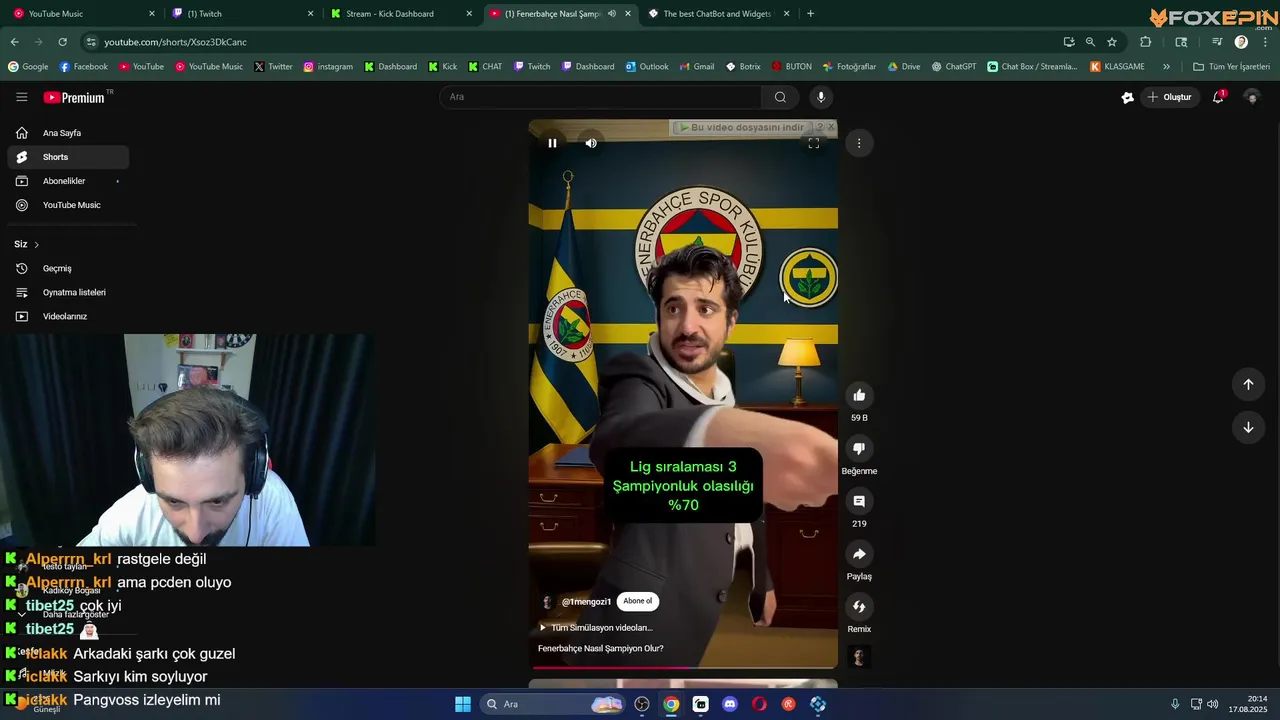Open the ChatGPT bookmark
Viewport: 1280px width, 720px height.
coord(953,67)
